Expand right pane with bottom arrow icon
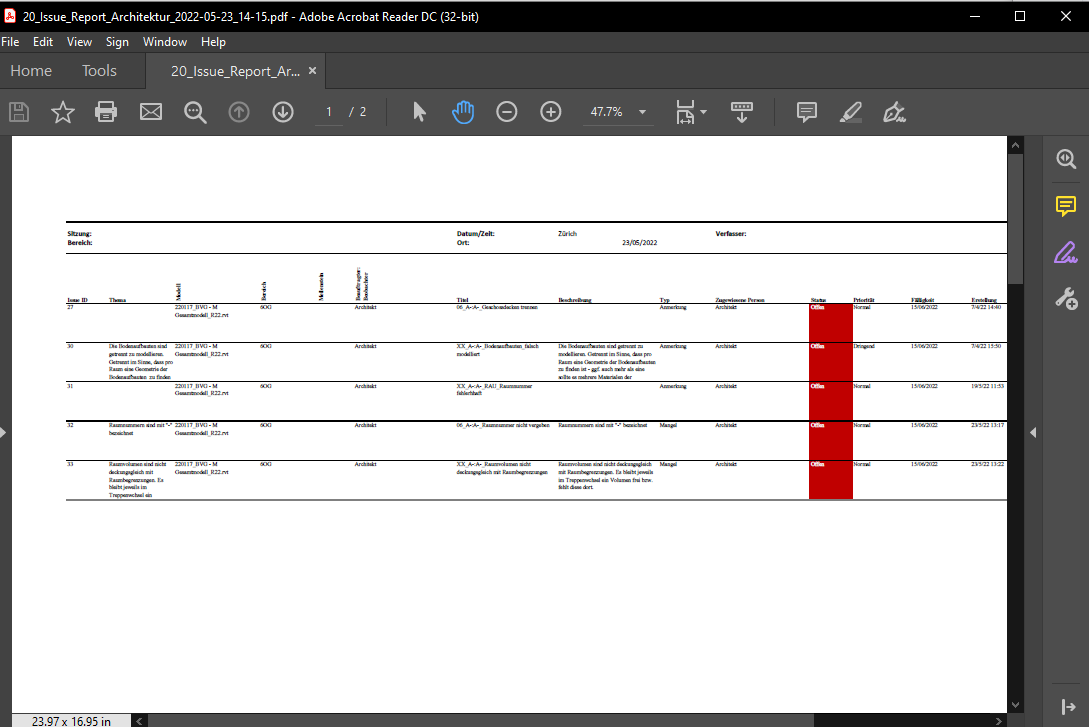Viewport: 1089px width, 727px height. point(1068,707)
